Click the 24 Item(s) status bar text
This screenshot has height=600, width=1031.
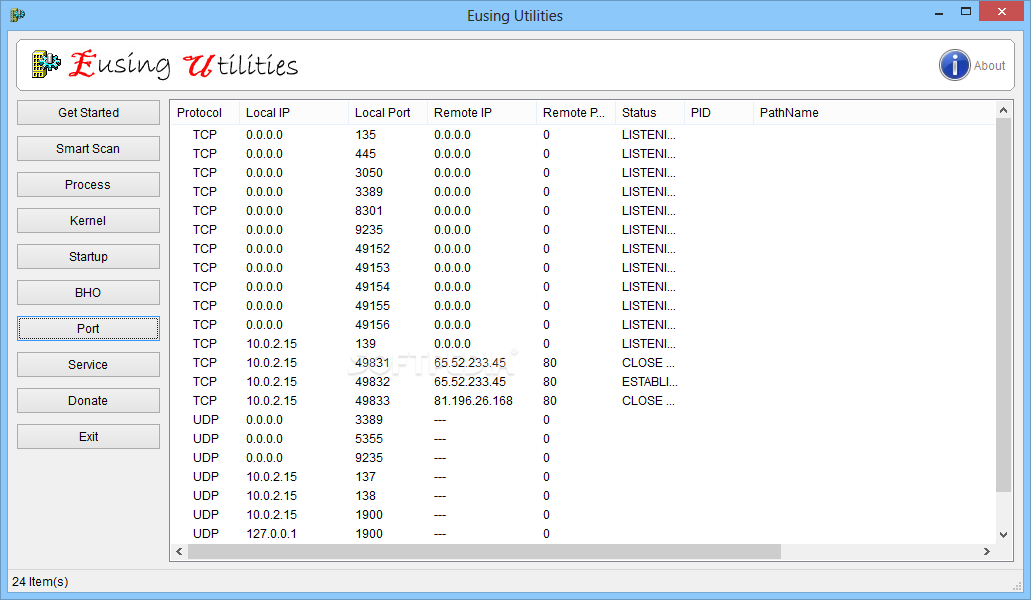pos(40,582)
